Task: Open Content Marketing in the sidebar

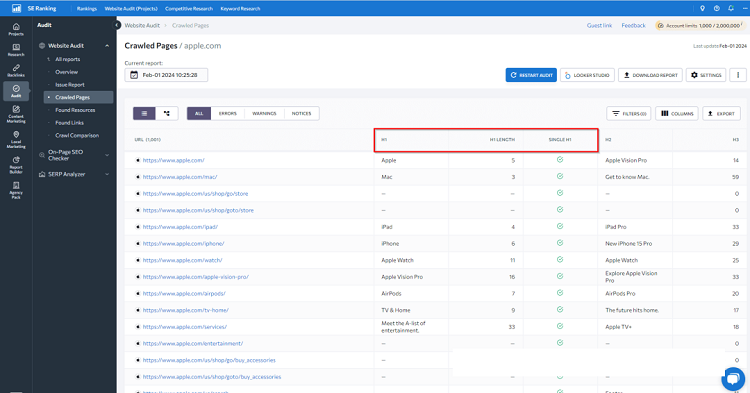Action: point(16,114)
